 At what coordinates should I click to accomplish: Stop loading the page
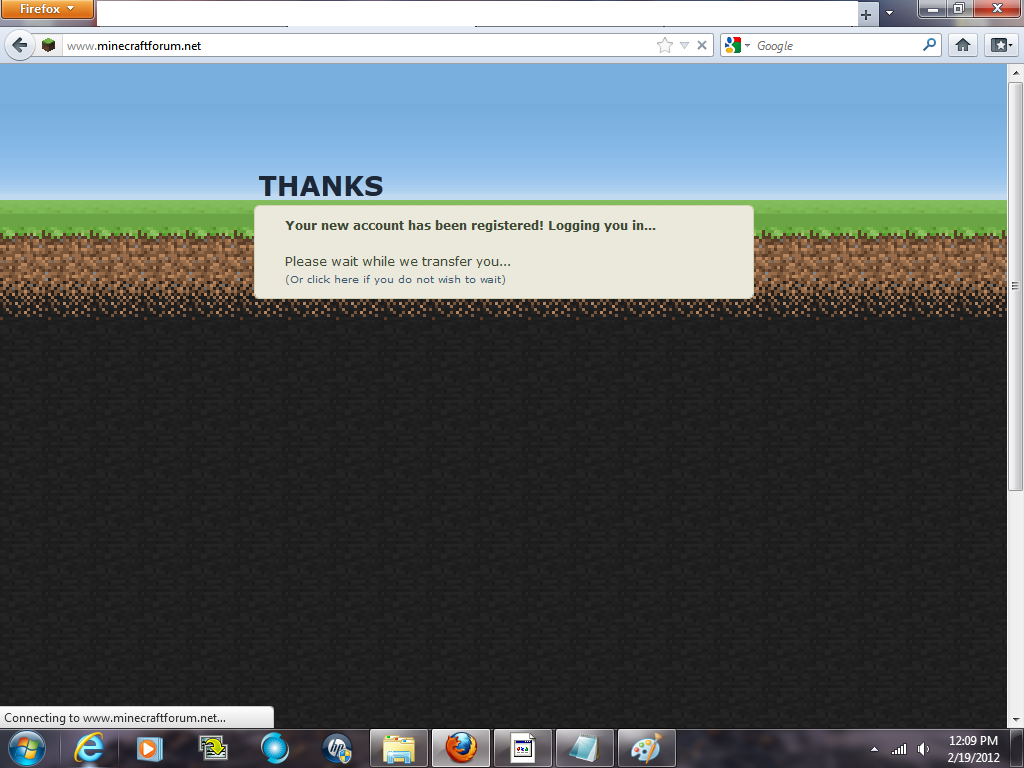click(x=702, y=45)
